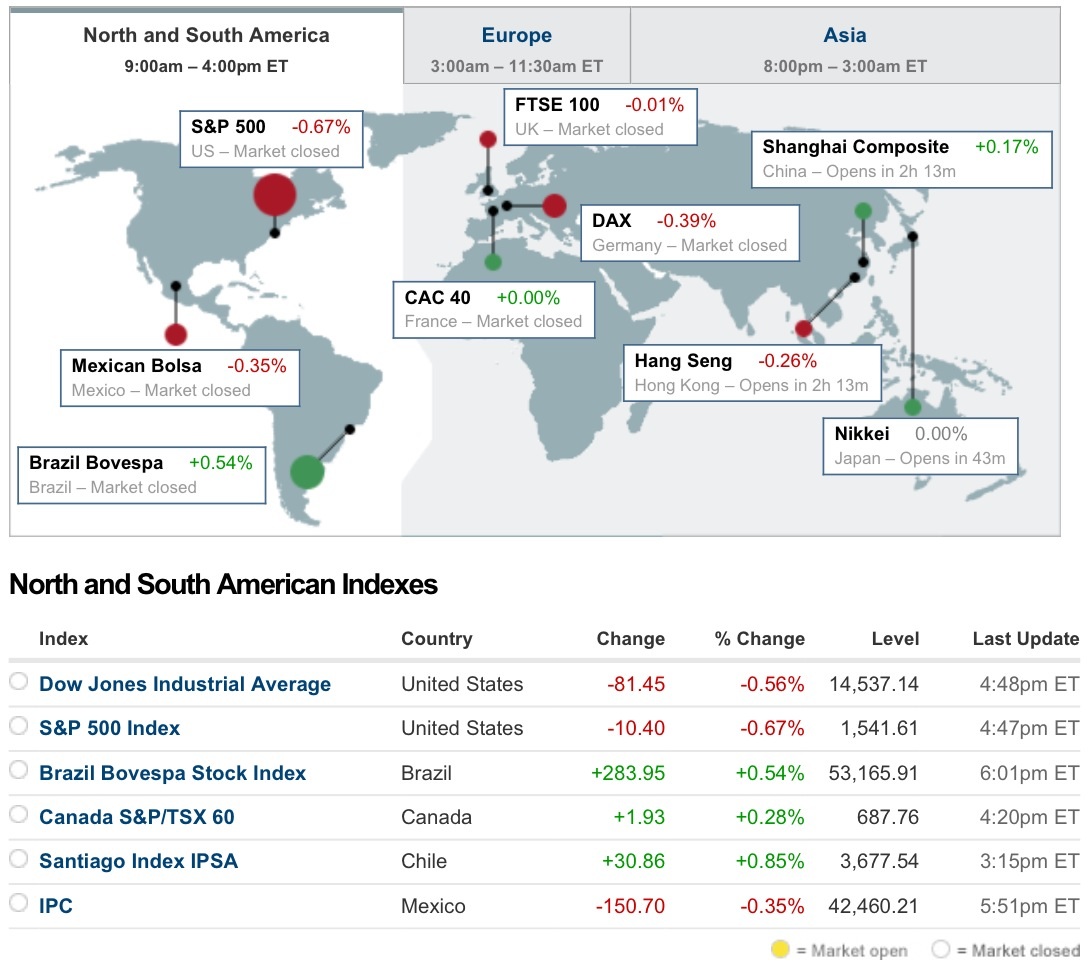The height and width of the screenshot is (966, 1090).
Task: Click the red DAX map marker
Action: [x=554, y=206]
